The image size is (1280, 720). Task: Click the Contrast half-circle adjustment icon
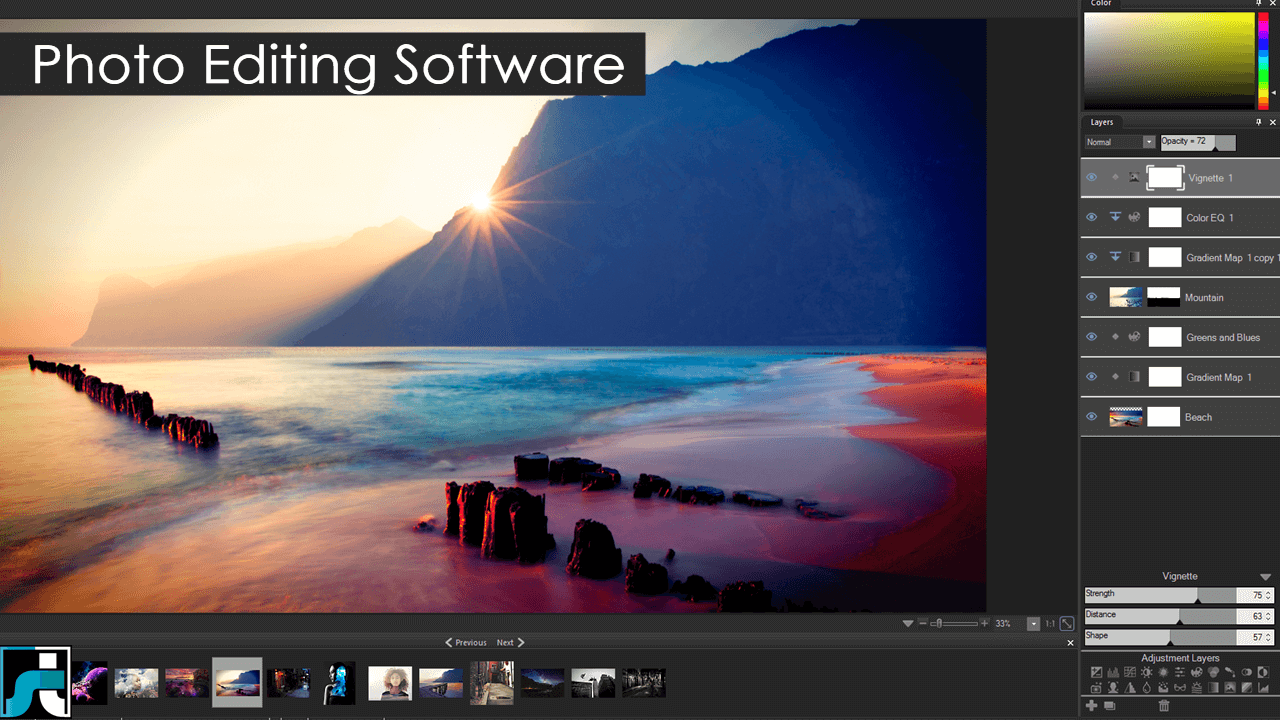[1263, 672]
